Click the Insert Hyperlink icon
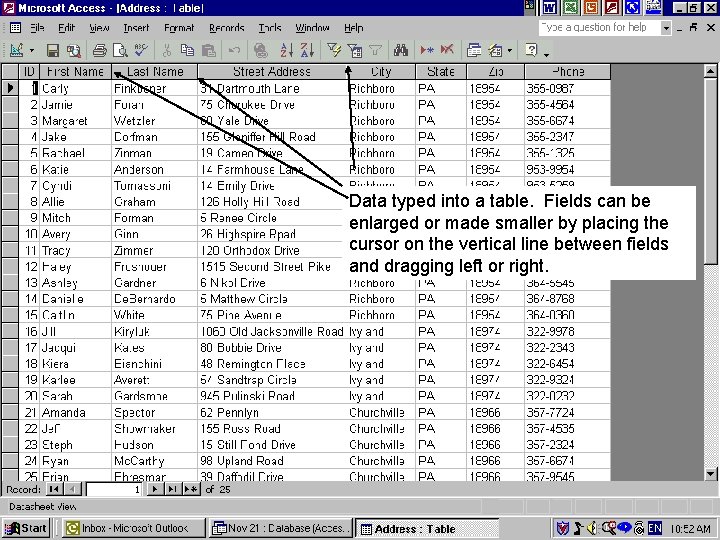720x540 pixels. click(x=260, y=50)
